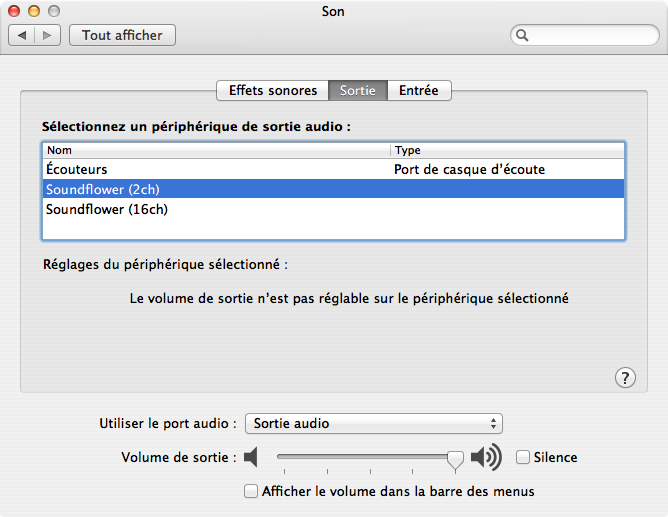Click the Tout afficher button

coord(122,35)
